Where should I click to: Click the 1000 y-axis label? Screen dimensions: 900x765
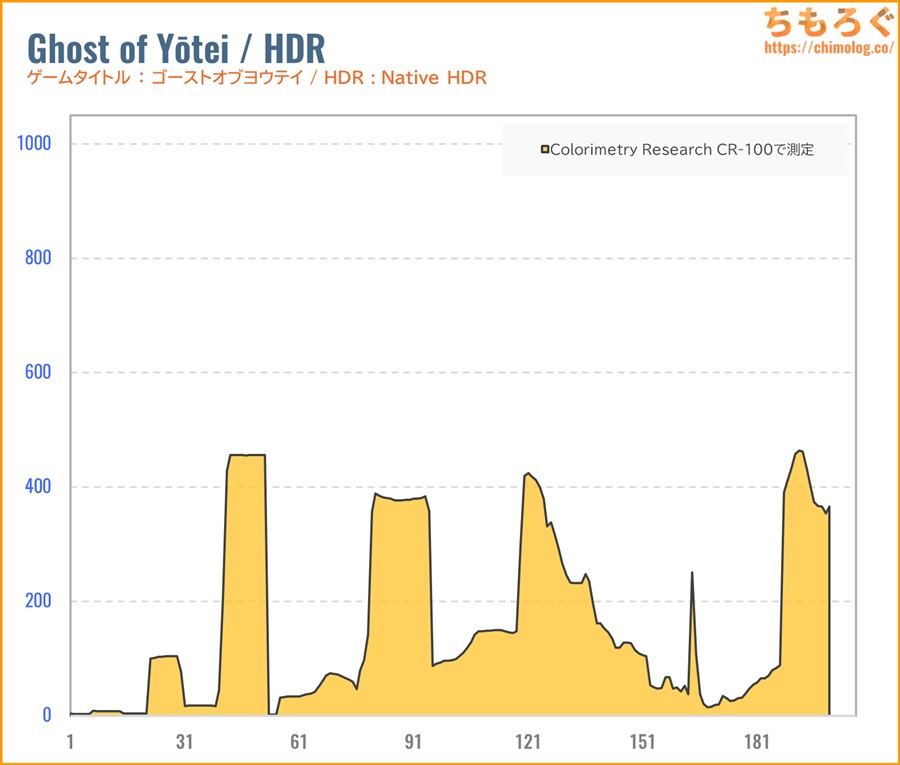click(x=35, y=144)
